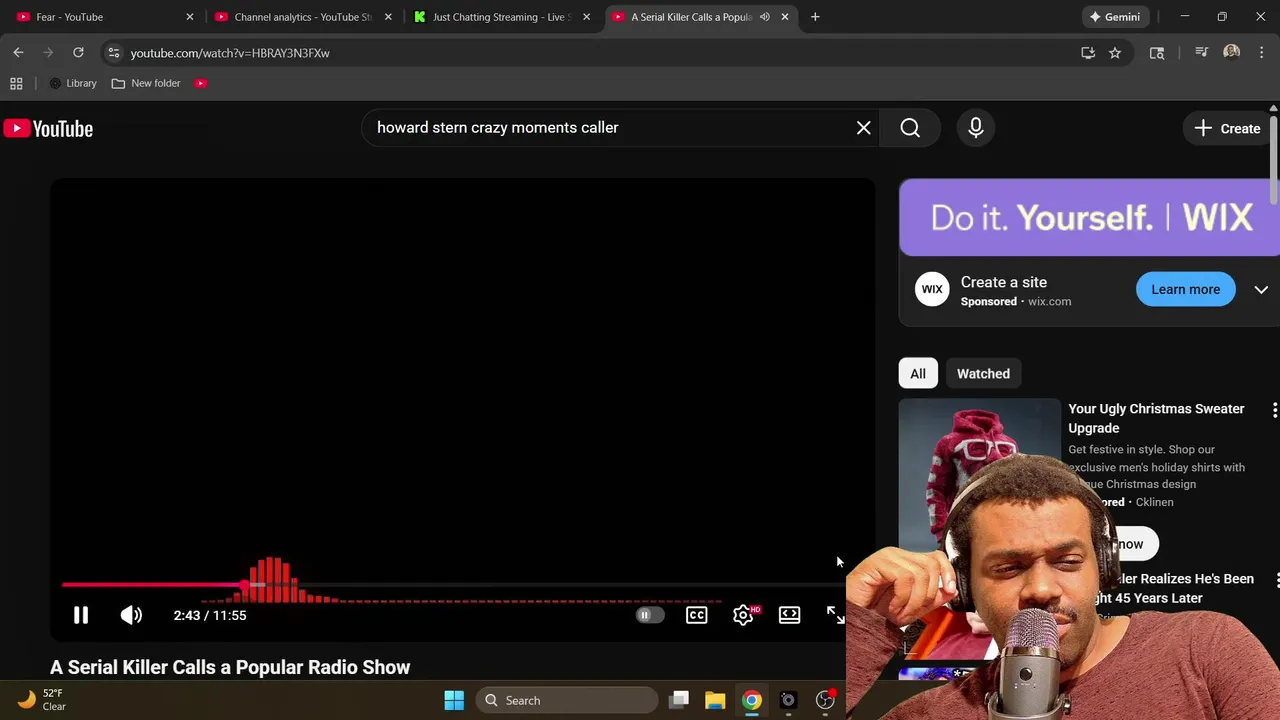Clear the search text with X

coord(864,128)
